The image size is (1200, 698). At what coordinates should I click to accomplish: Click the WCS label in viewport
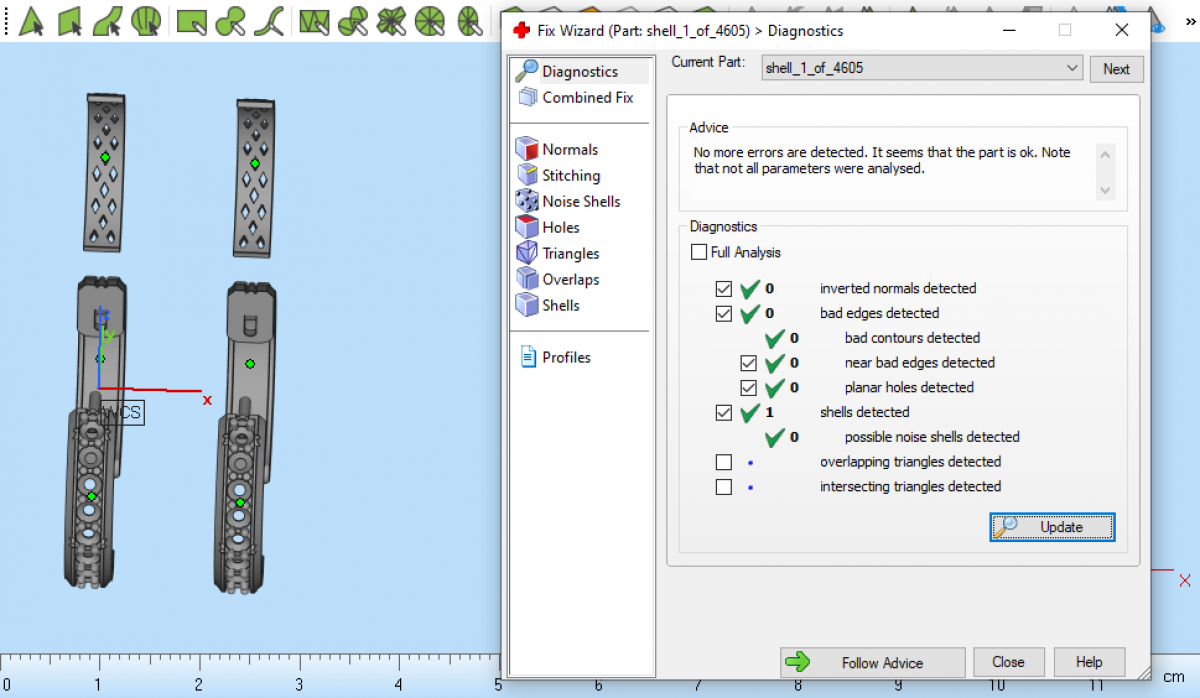(124, 413)
